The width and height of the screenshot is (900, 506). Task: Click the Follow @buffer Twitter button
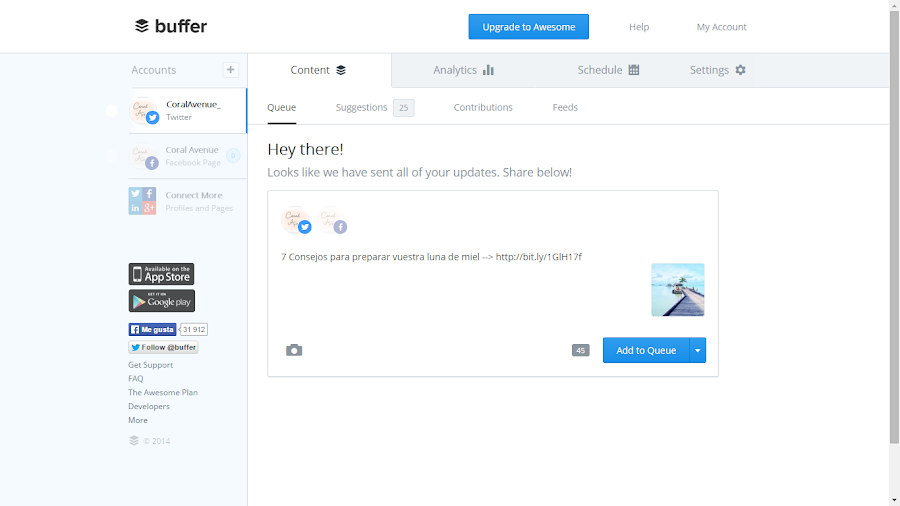(163, 347)
